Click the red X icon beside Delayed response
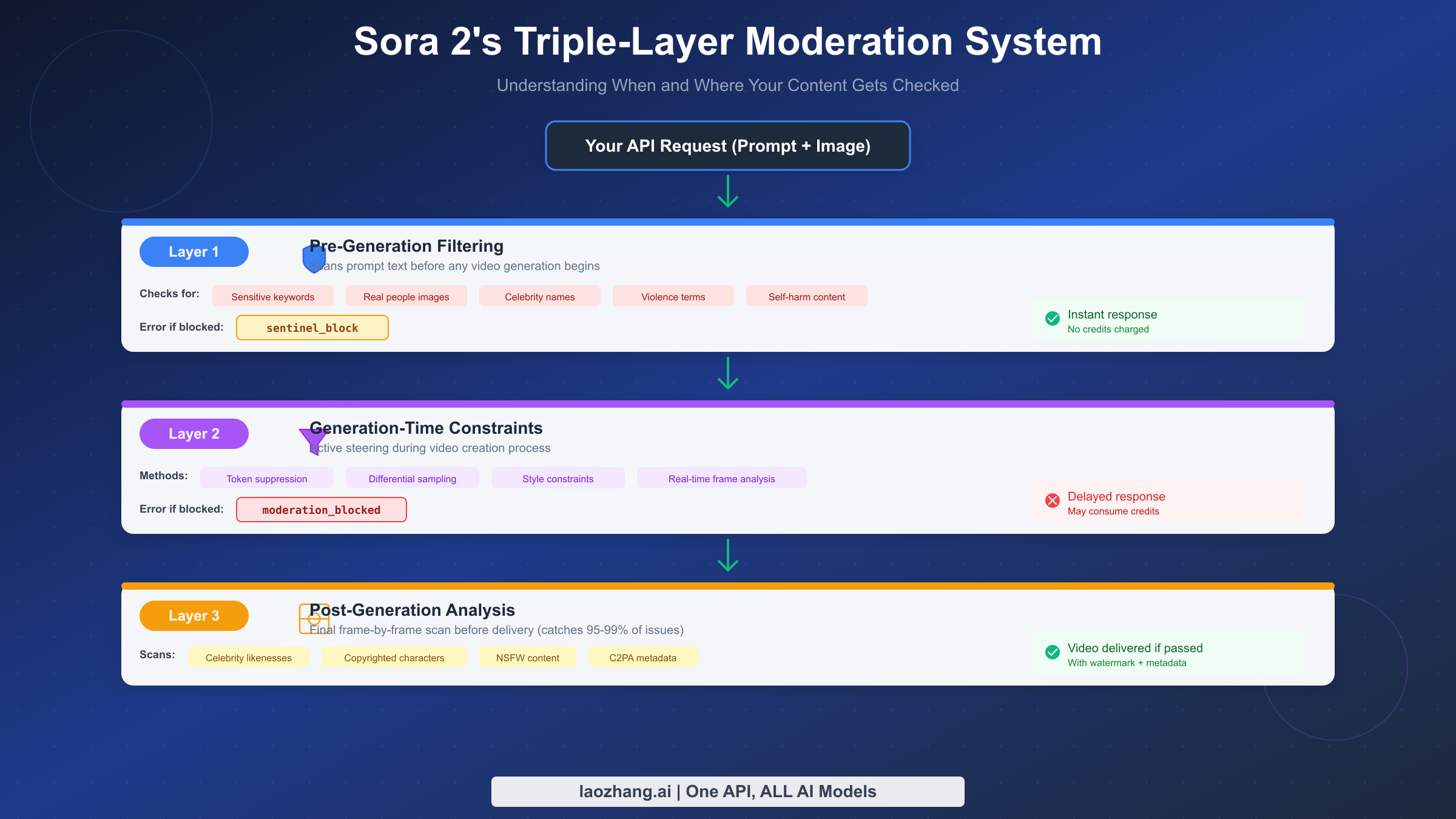 1052,500
